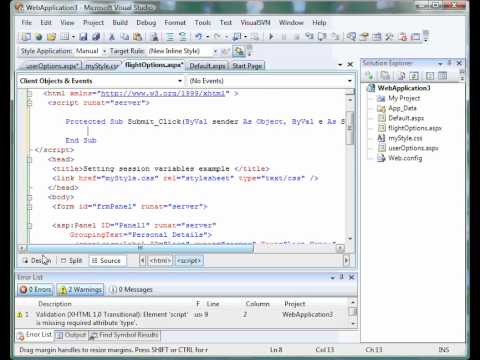480x360 pixels.
Task: Switch editor to Design view
Action: (x=37, y=260)
